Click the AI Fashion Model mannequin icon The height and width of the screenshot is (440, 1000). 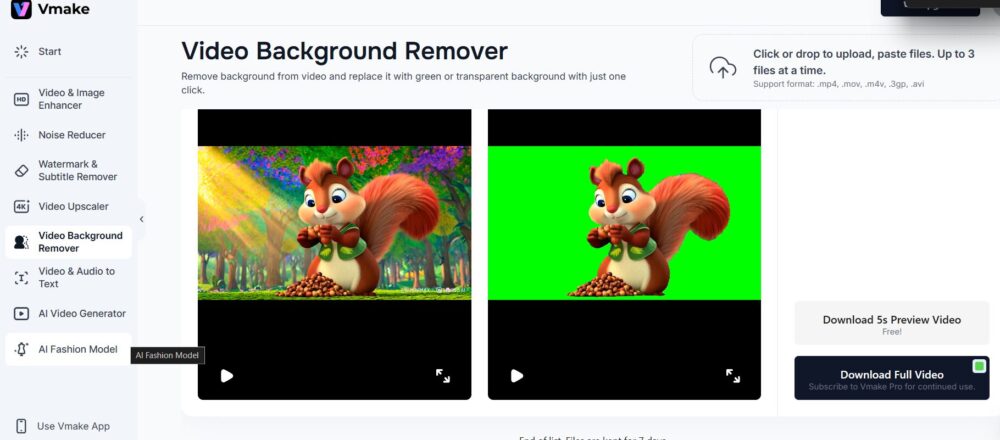(x=21, y=349)
